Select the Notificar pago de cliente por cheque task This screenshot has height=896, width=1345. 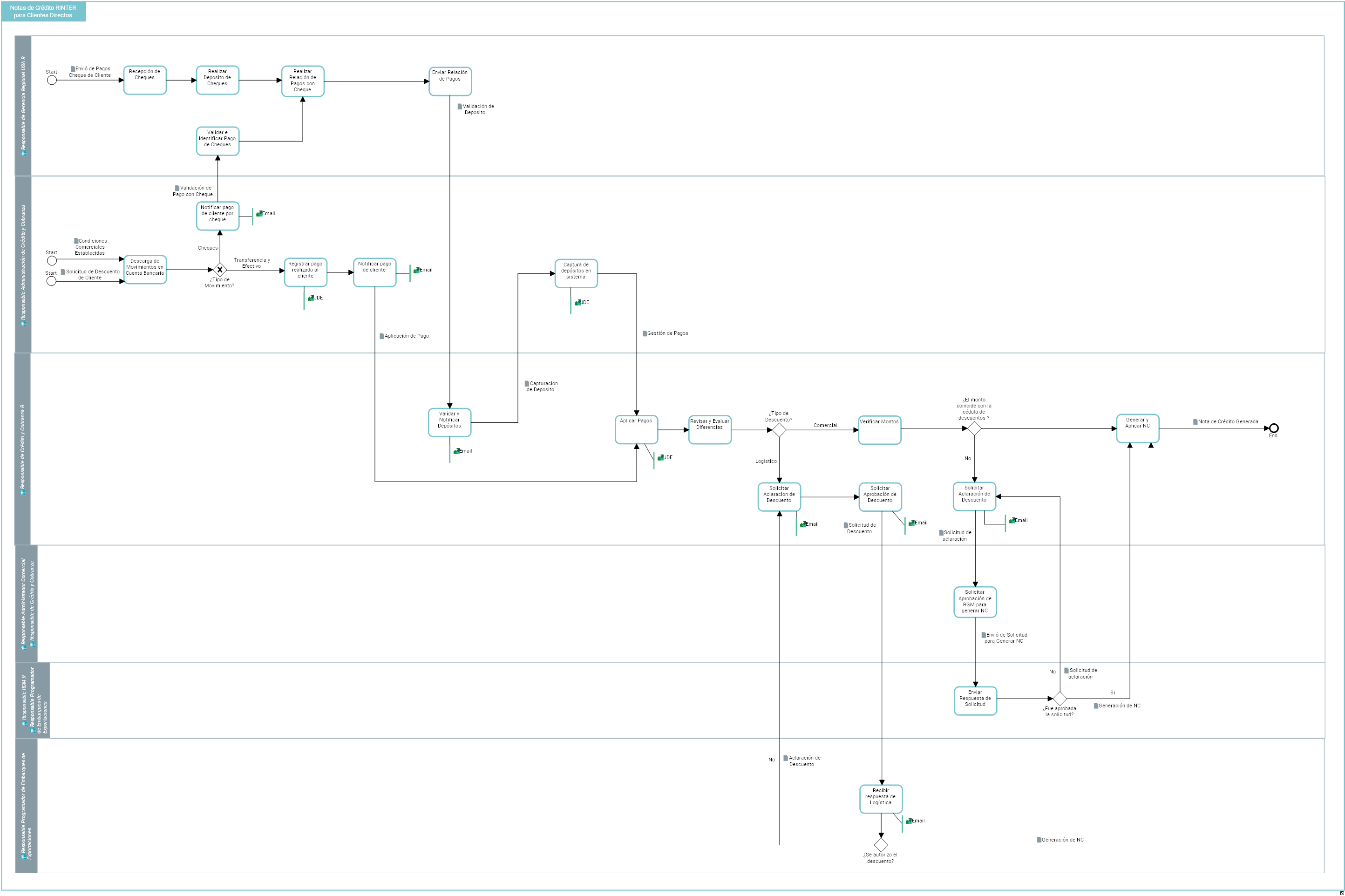[x=217, y=216]
